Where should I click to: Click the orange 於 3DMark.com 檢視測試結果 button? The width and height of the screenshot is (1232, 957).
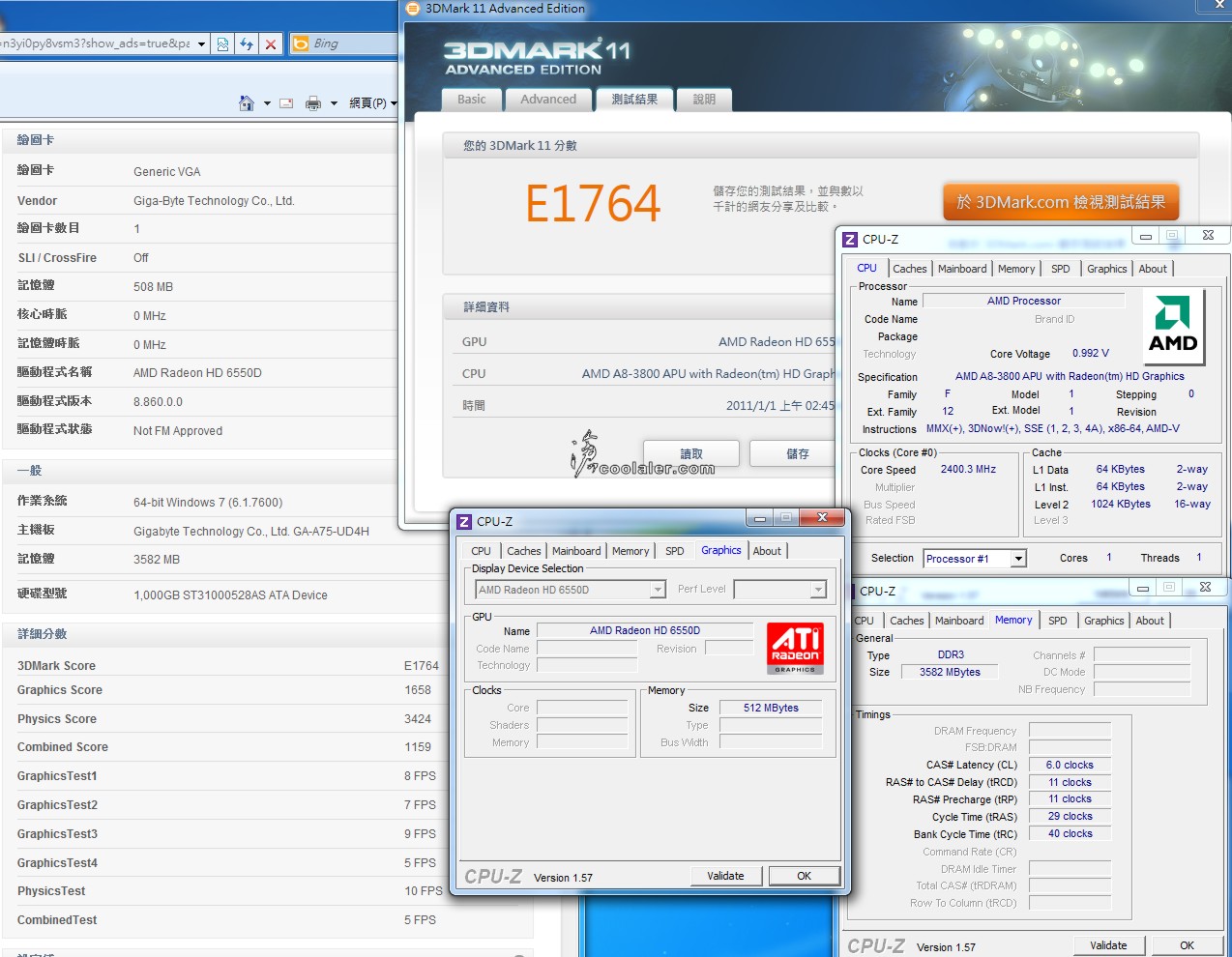[1061, 202]
